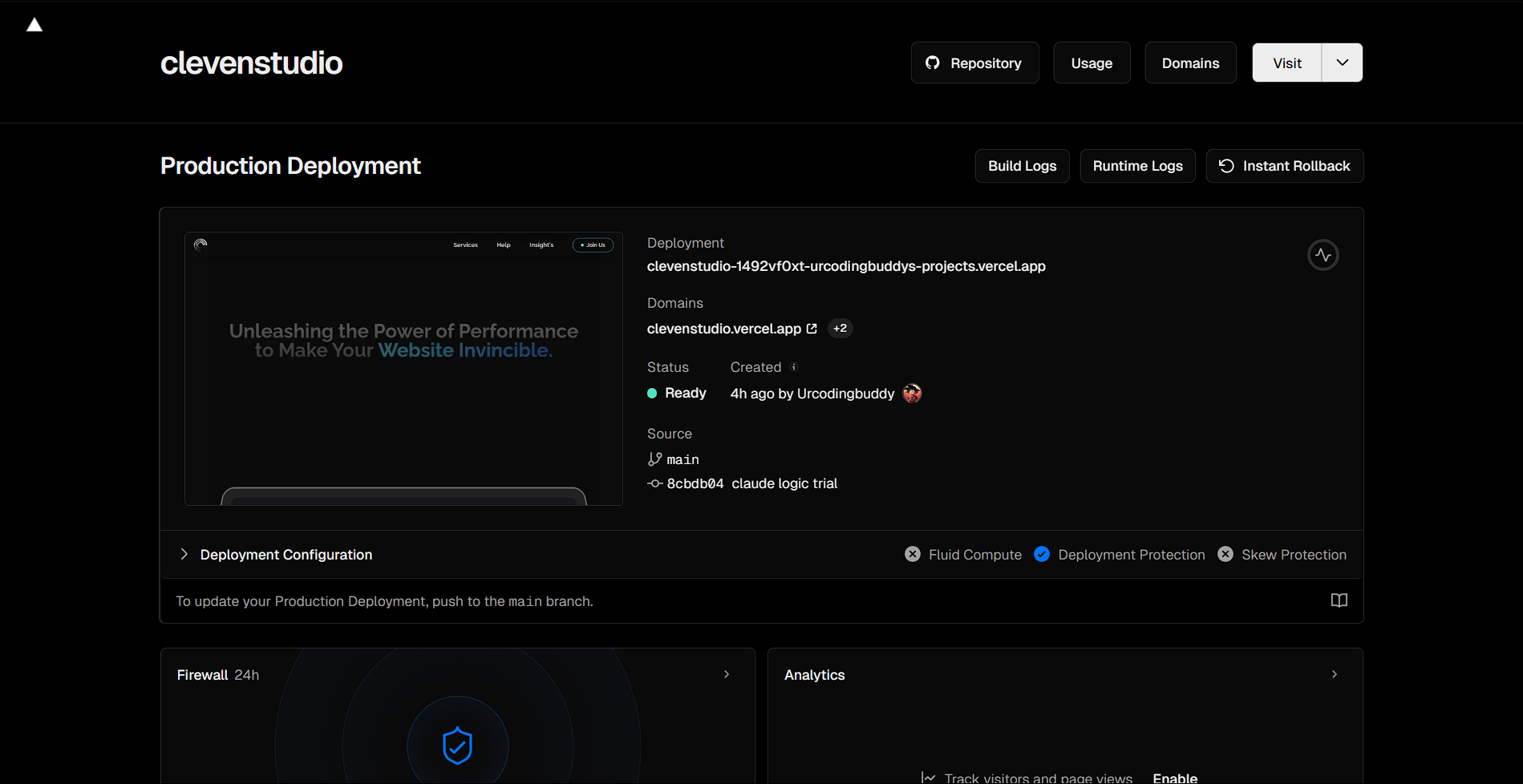The width and height of the screenshot is (1523, 784).
Task: Open the Usage page
Action: [1092, 63]
